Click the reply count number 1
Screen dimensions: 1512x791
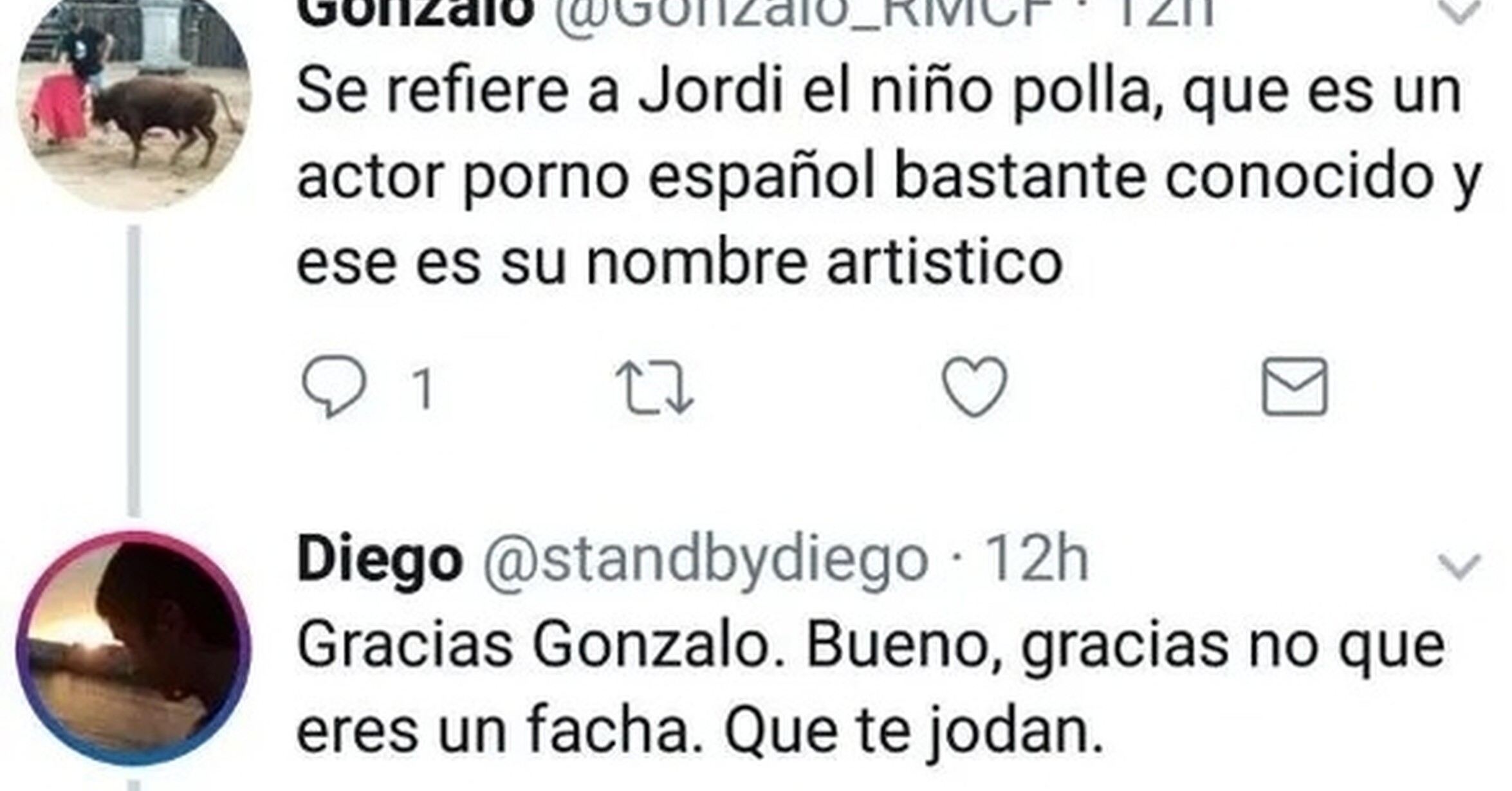(x=423, y=388)
